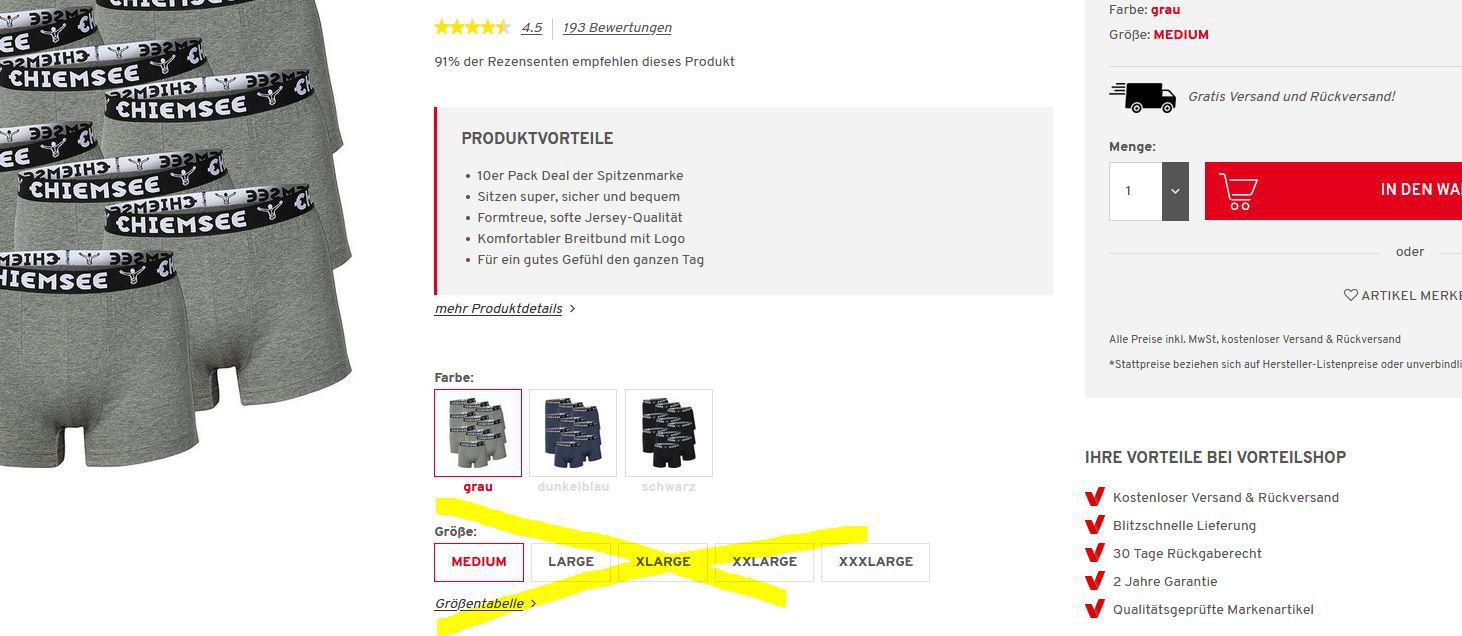Click checkmark icon beside Blitzschnelle Lieferung
This screenshot has height=636, width=1462.
1094,525
